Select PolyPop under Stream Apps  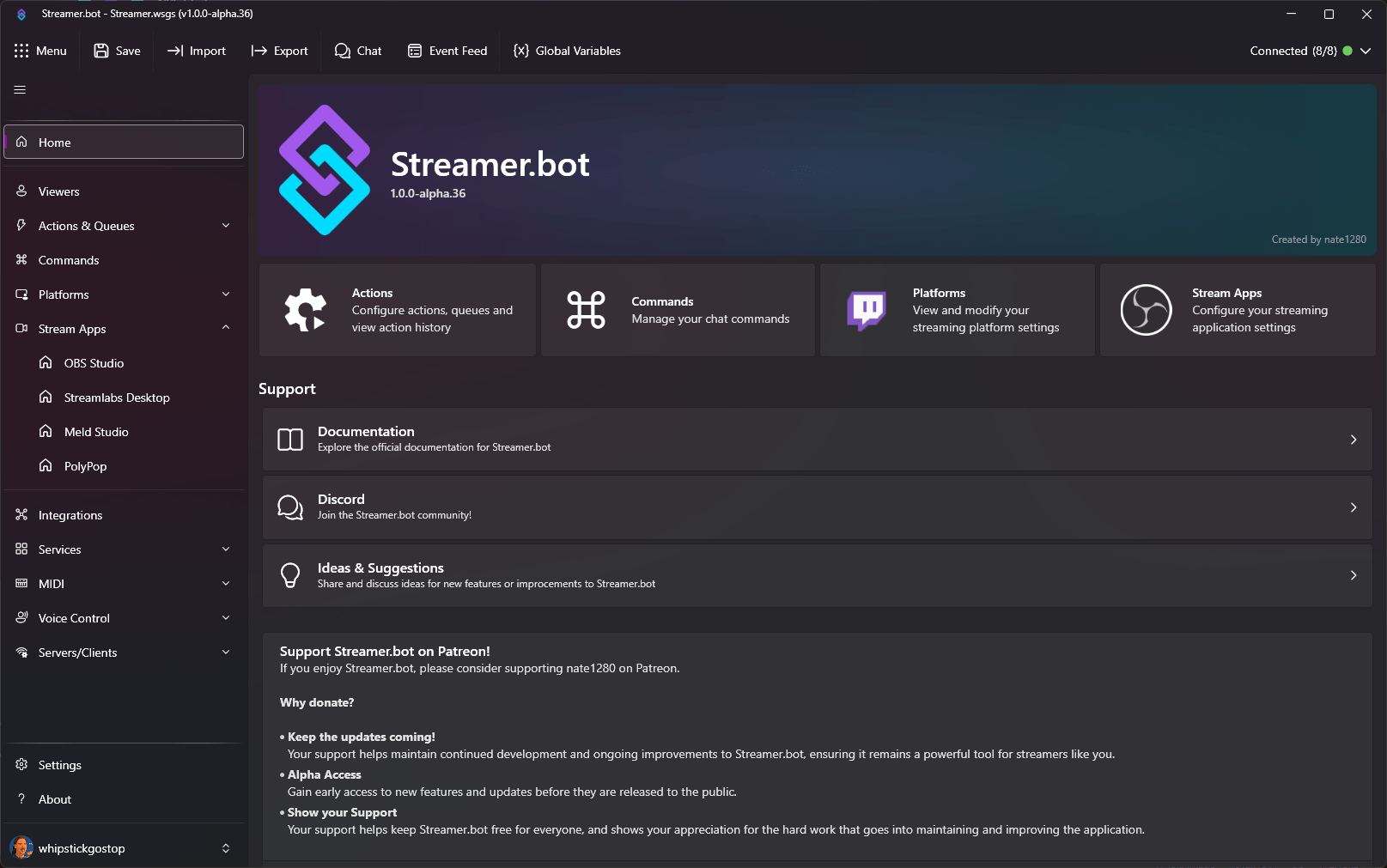85,465
